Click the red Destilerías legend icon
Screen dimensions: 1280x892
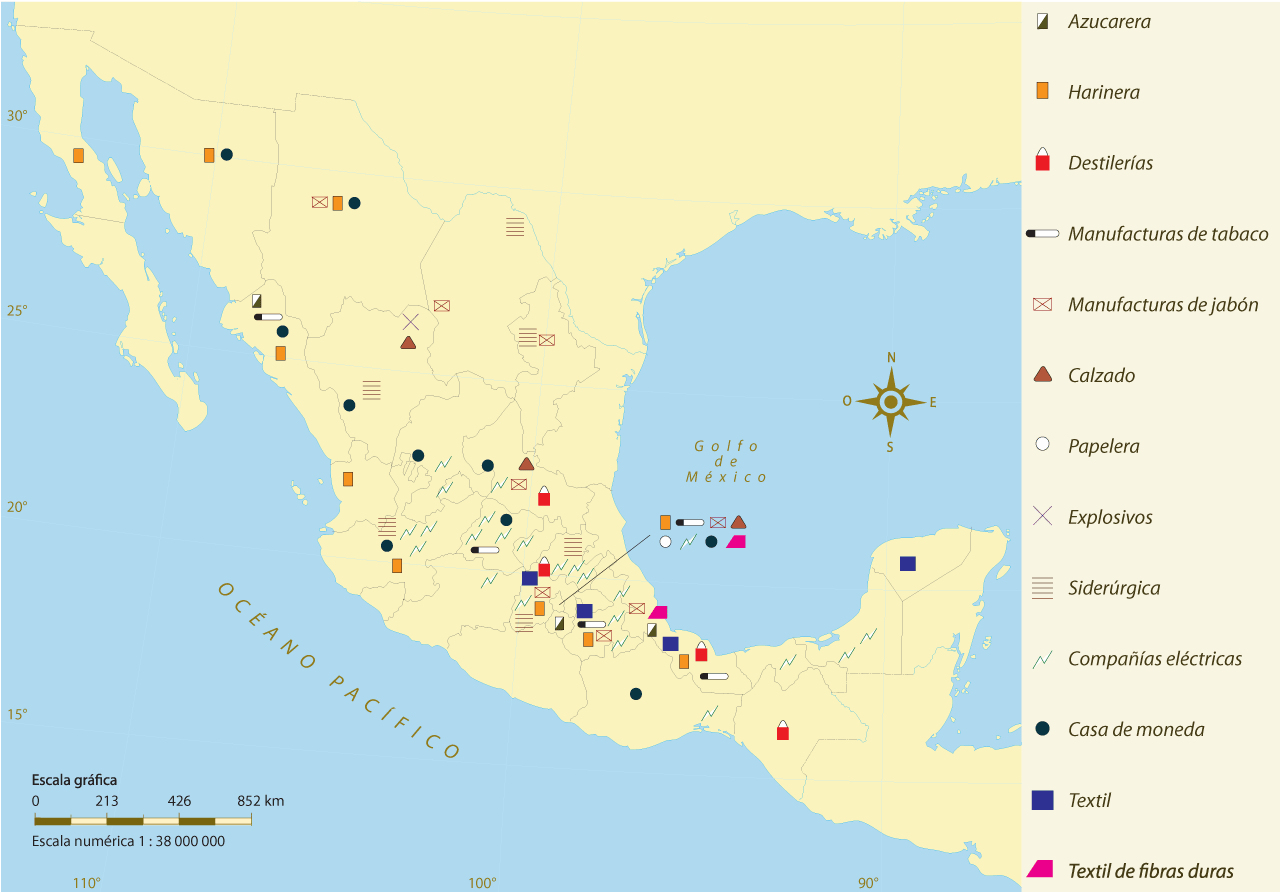pyautogui.click(x=1042, y=162)
